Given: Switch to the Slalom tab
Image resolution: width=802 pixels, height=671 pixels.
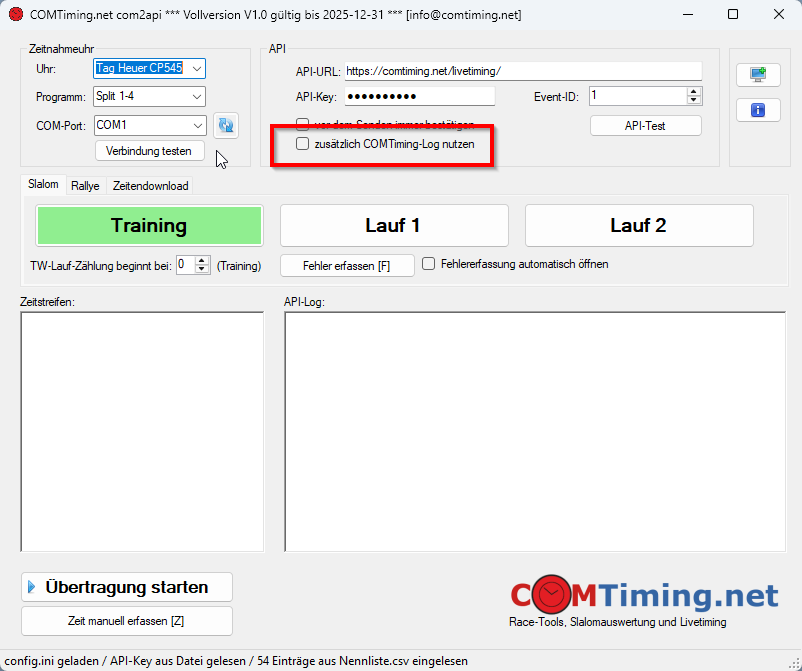Looking at the screenshot, I should click(x=43, y=184).
